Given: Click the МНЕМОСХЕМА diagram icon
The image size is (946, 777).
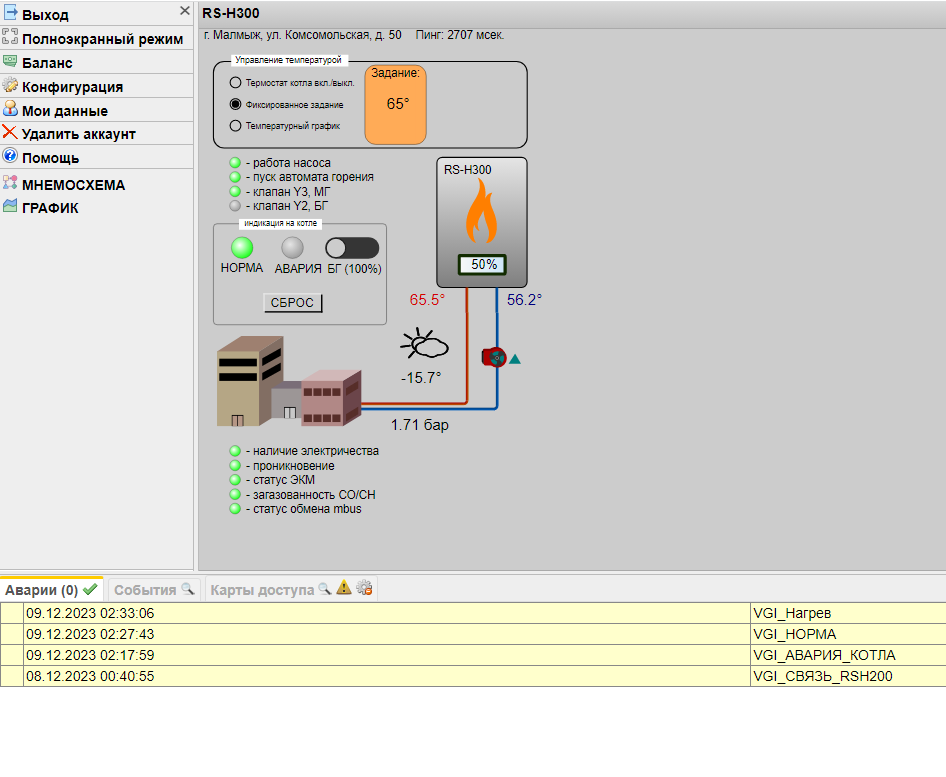Looking at the screenshot, I should 10,183.
